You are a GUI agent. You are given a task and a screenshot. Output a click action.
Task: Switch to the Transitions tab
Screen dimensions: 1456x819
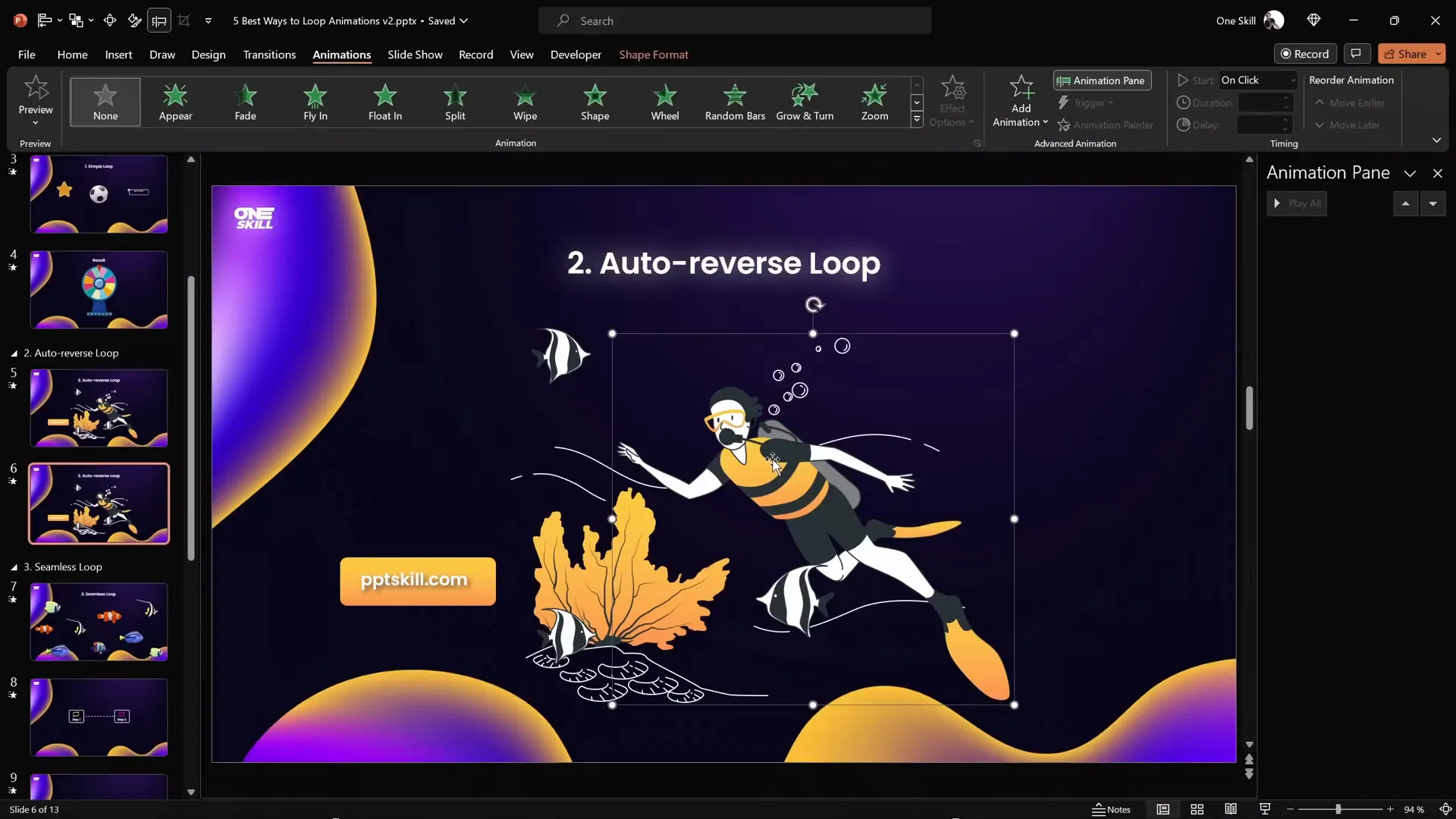pyautogui.click(x=269, y=55)
